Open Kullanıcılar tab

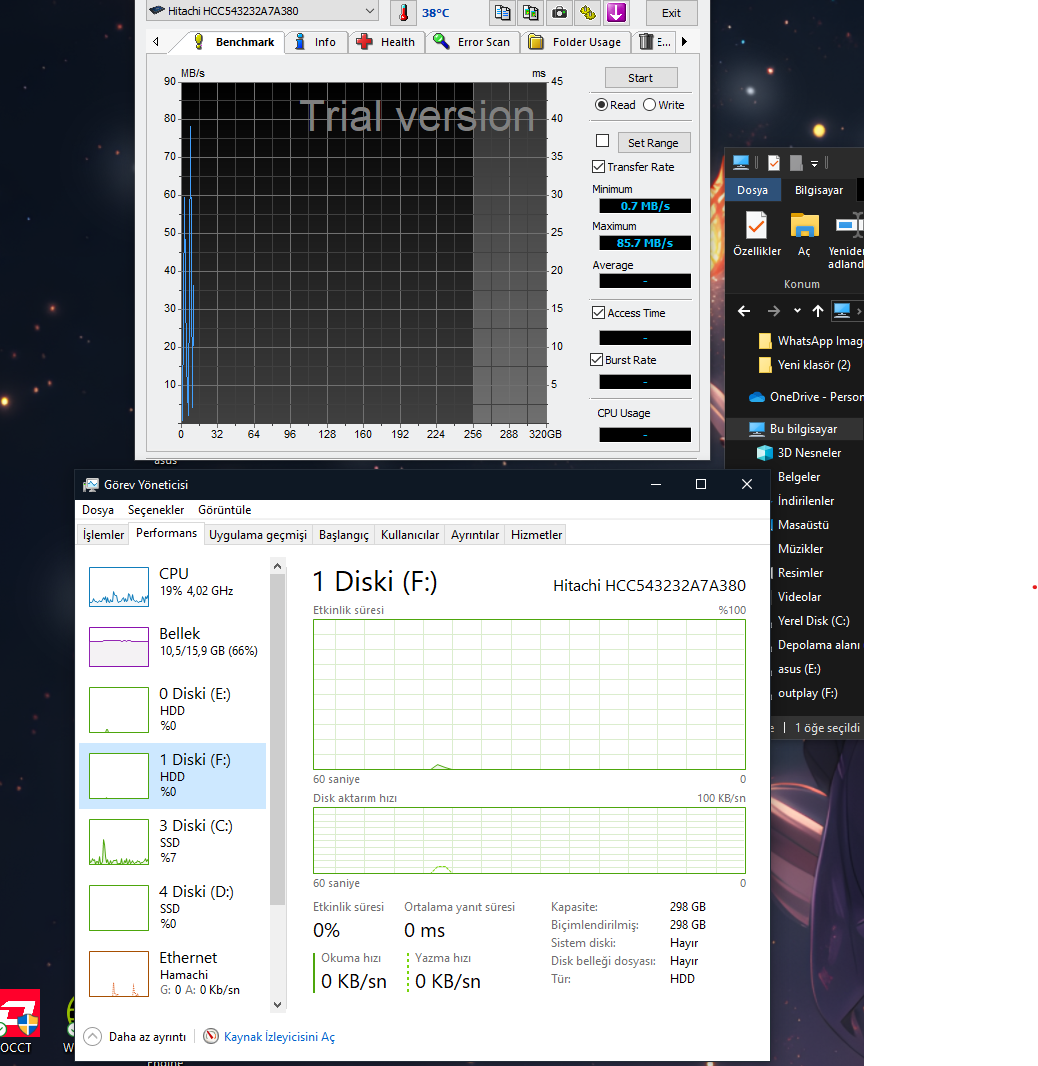click(x=410, y=535)
